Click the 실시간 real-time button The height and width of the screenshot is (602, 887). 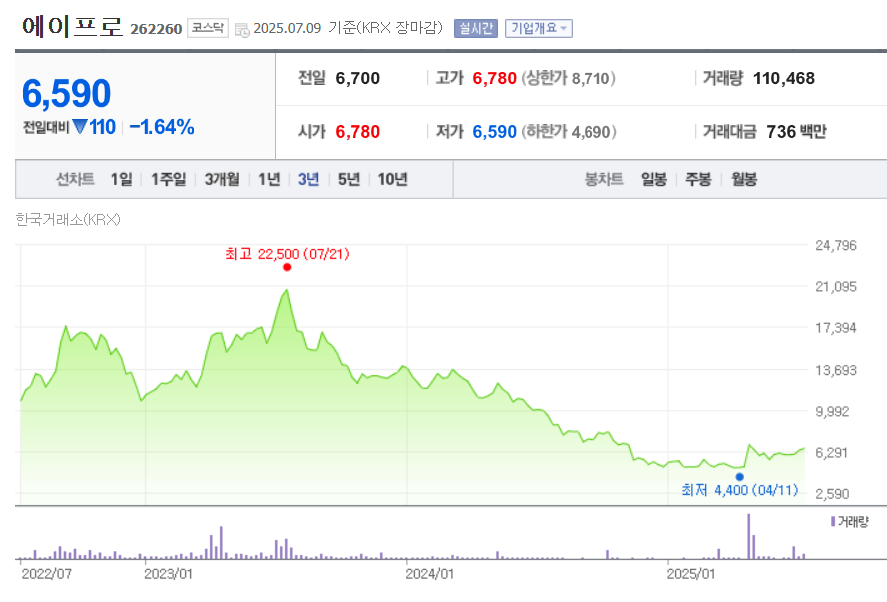(476, 28)
